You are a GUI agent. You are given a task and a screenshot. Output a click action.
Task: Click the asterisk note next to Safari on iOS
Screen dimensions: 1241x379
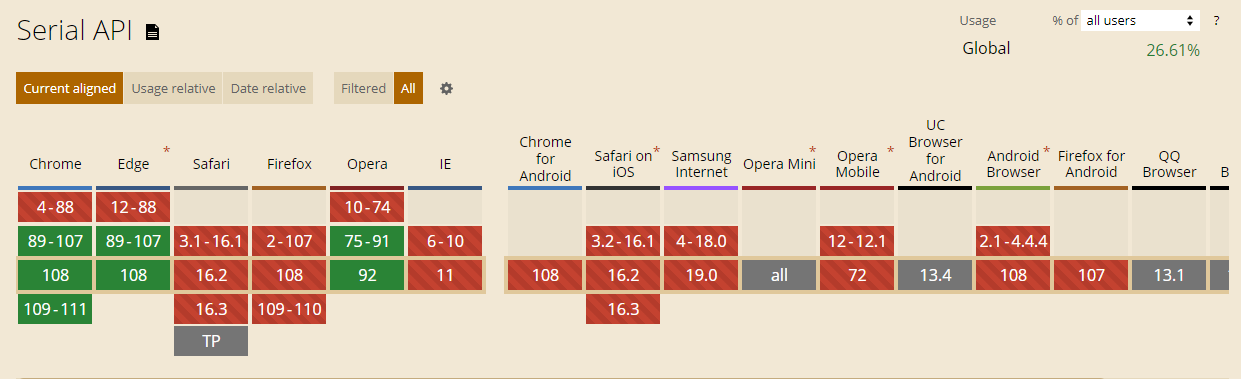657,151
